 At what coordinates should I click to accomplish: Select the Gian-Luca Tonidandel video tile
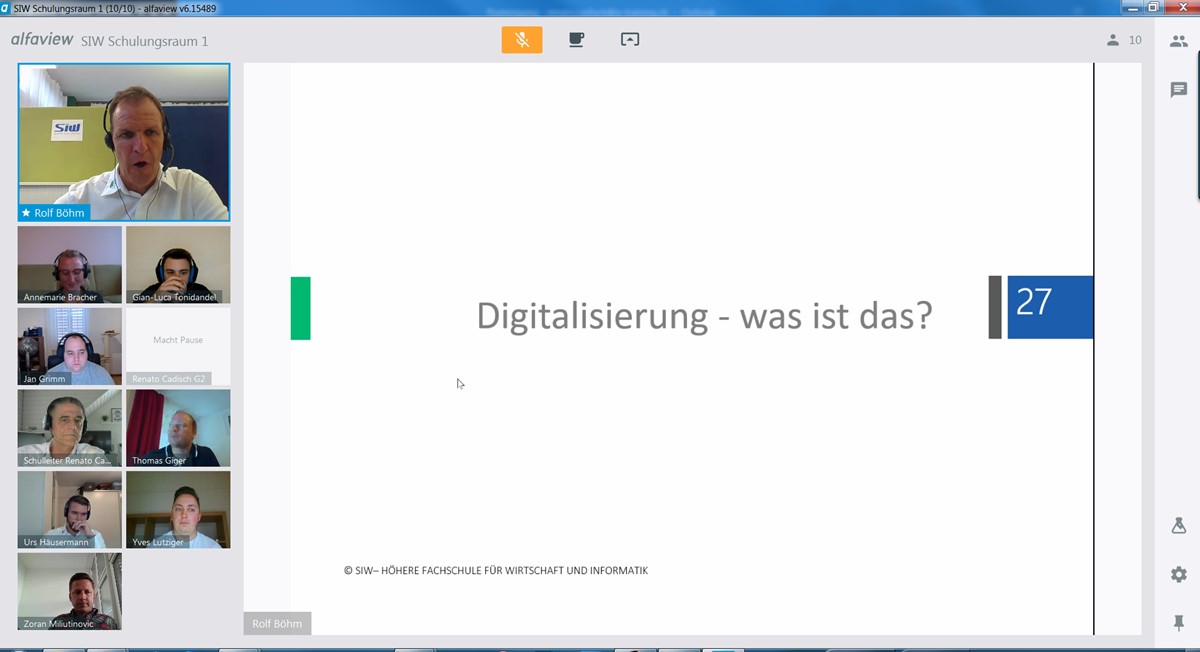coord(178,262)
